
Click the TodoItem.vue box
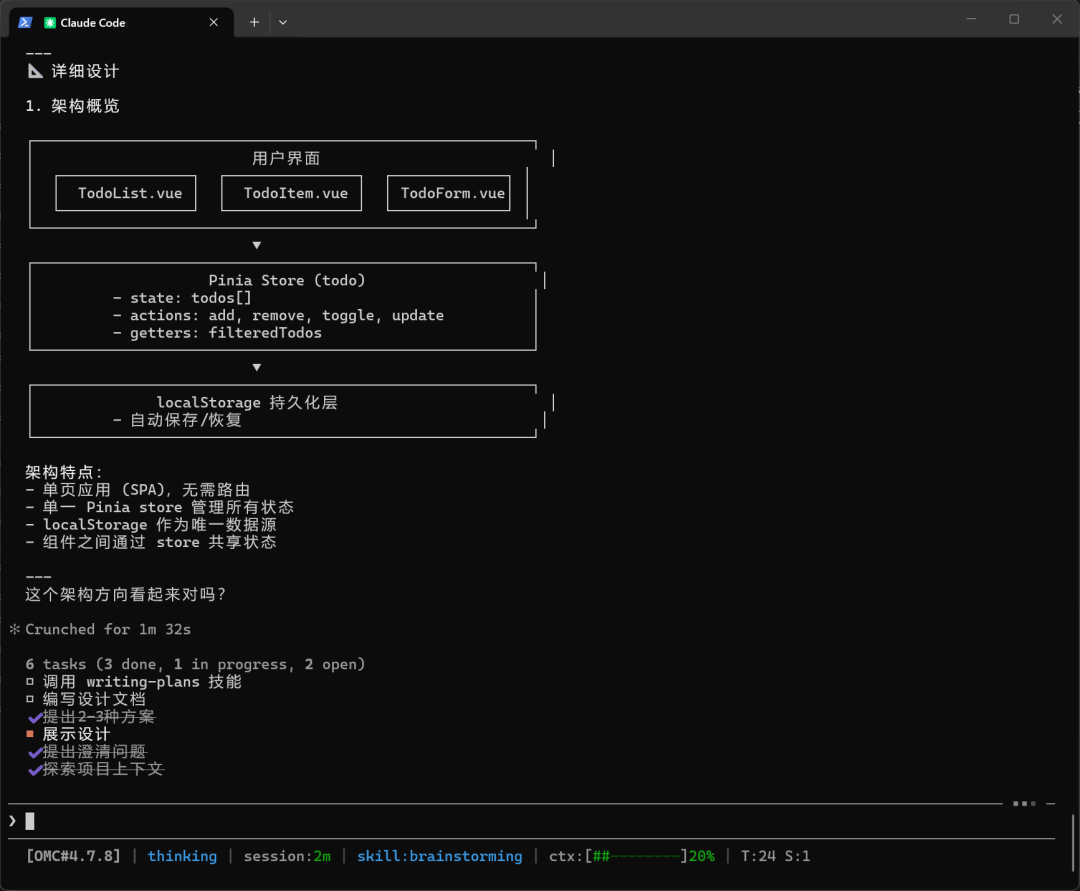click(x=291, y=193)
